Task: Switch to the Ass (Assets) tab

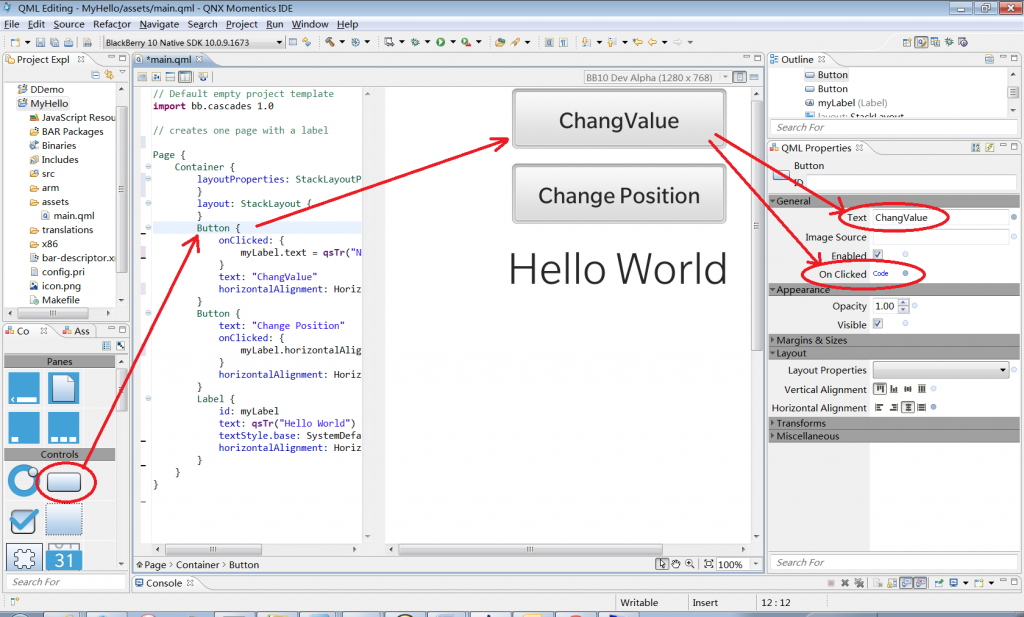Action: coord(76,331)
